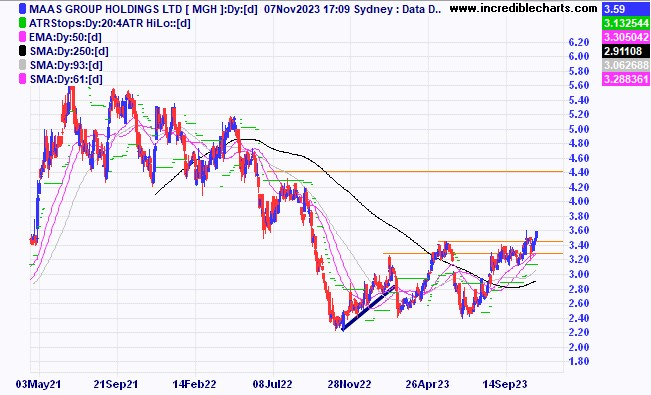The height and width of the screenshot is (395, 651).
Task: Click the 4.00 price axis label
Action: coord(579,201)
